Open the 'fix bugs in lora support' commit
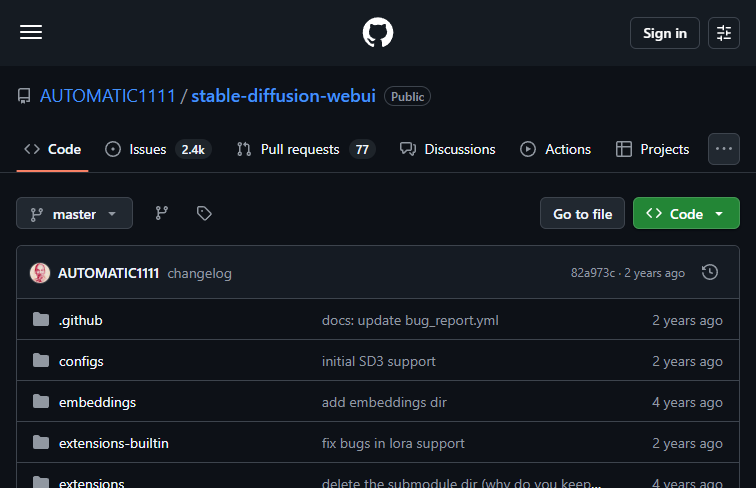Image resolution: width=756 pixels, height=488 pixels. pyautogui.click(x=393, y=443)
